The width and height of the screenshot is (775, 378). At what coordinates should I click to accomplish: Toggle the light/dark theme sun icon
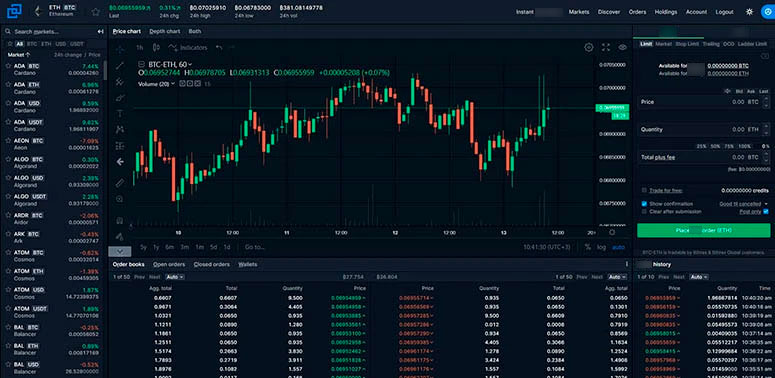(749, 12)
